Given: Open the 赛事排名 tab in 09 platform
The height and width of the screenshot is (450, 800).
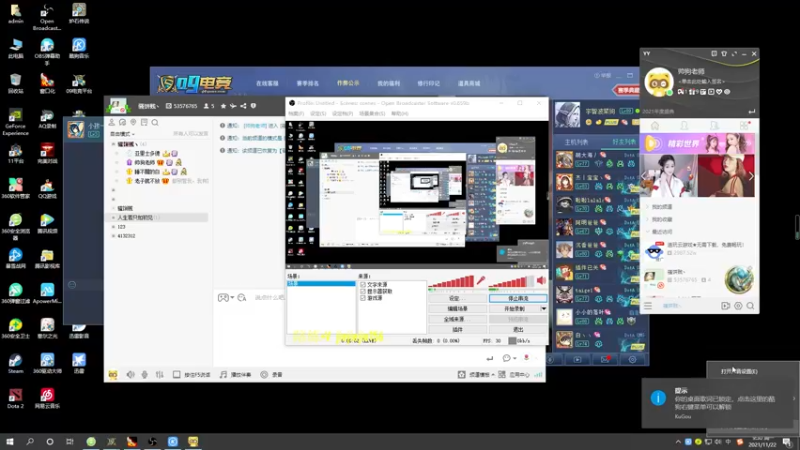Looking at the screenshot, I should [x=308, y=83].
